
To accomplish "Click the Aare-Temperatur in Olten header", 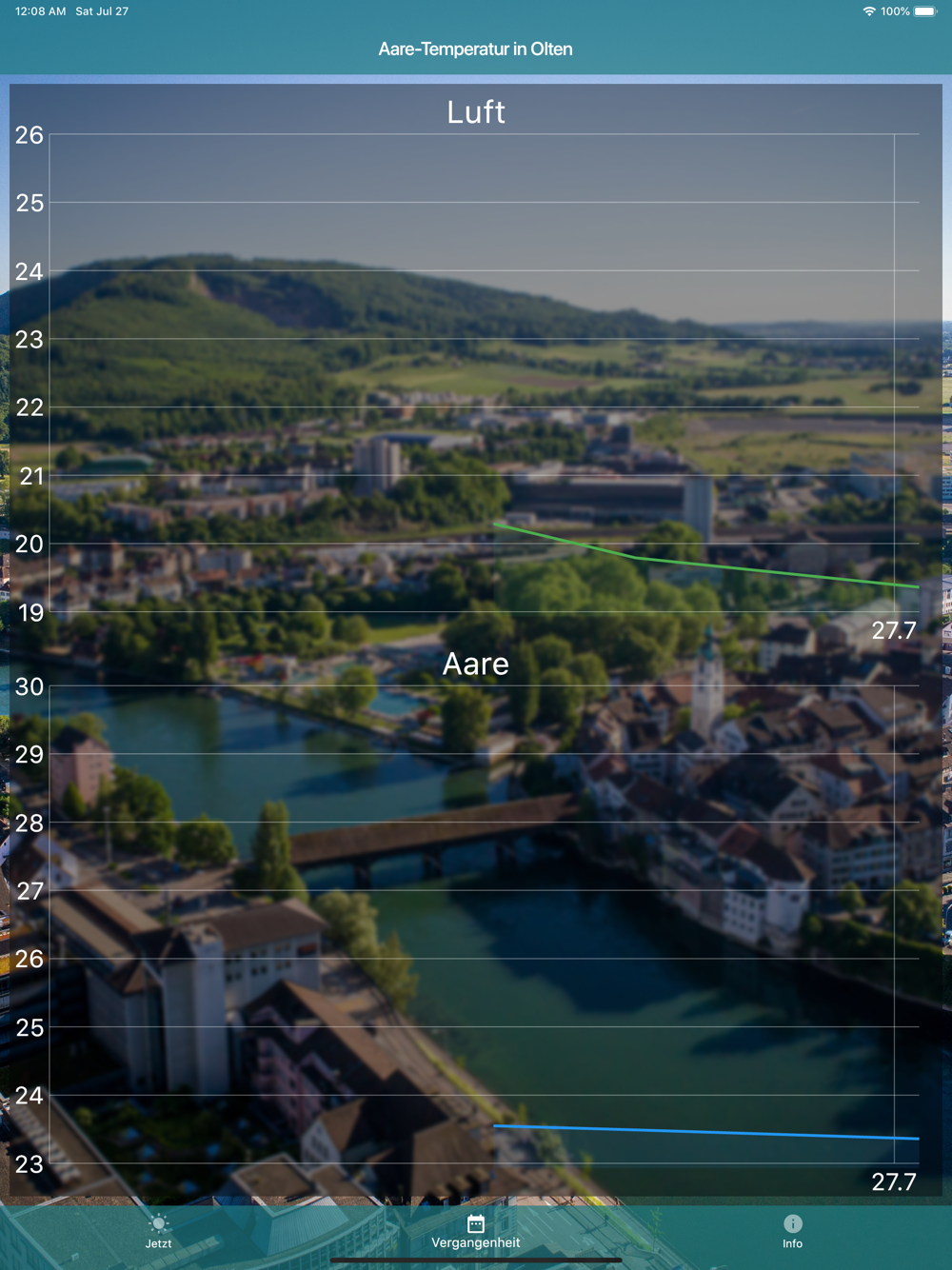I will (476, 49).
